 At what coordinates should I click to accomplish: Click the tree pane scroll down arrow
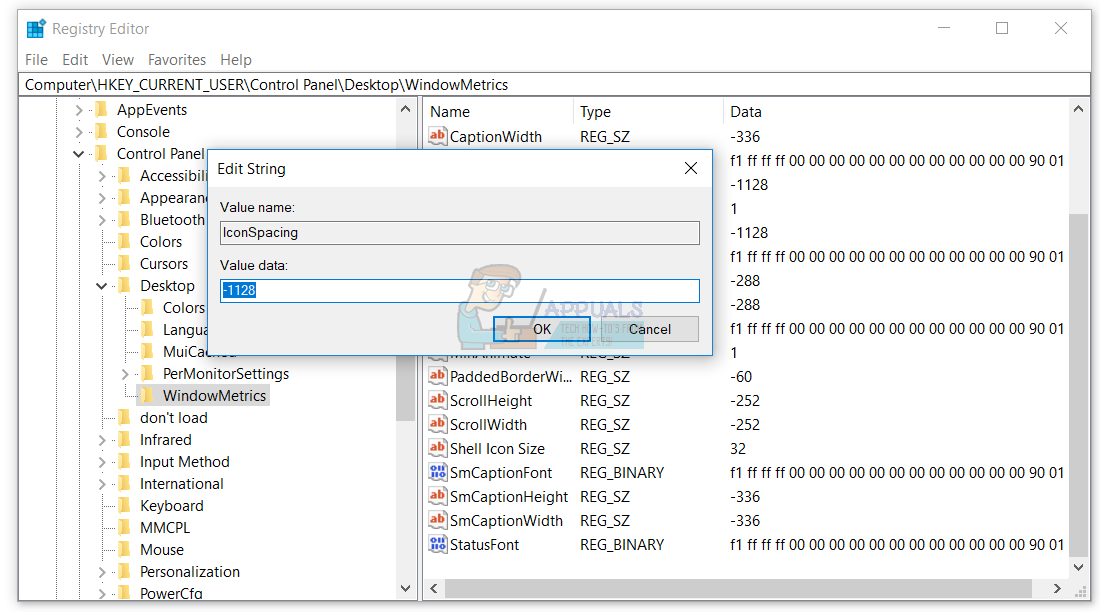pos(406,589)
